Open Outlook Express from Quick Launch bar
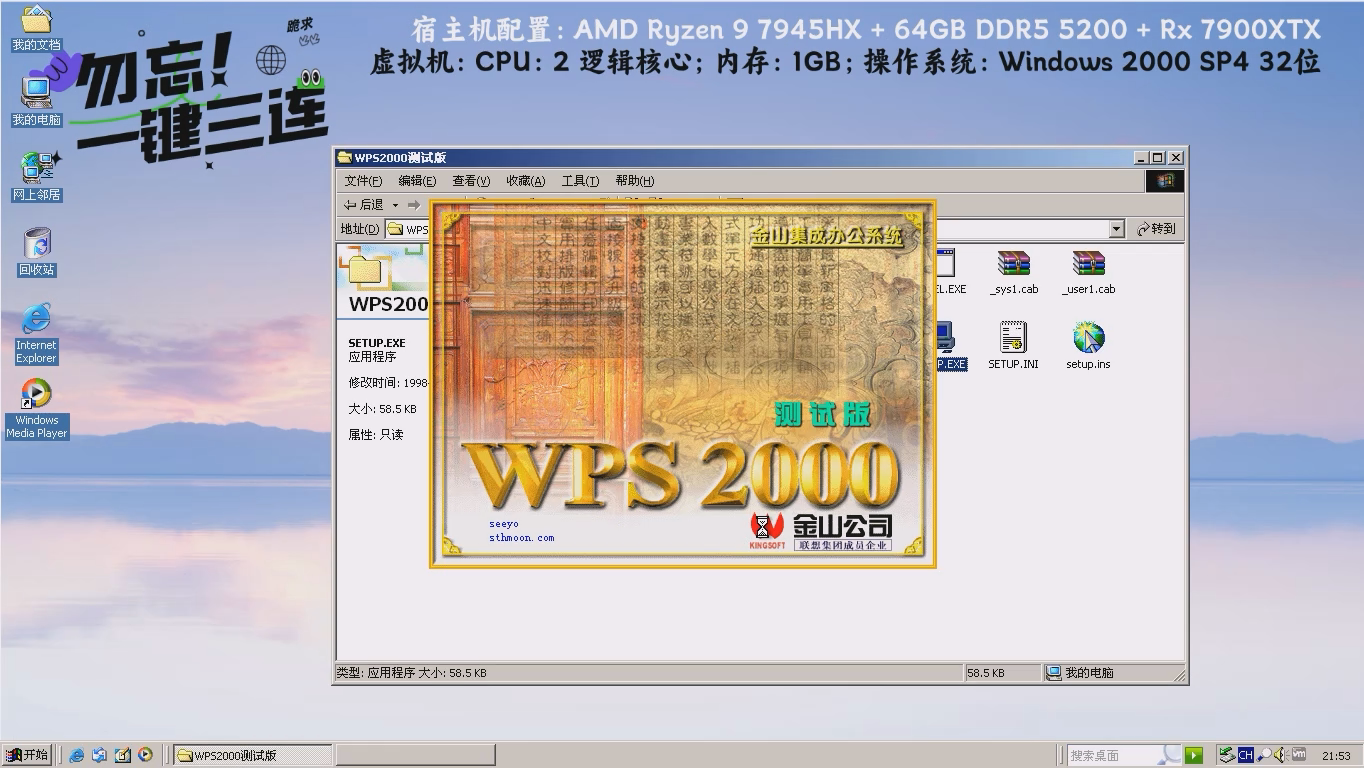Screen dimensions: 1364x768 pyautogui.click(x=99, y=755)
